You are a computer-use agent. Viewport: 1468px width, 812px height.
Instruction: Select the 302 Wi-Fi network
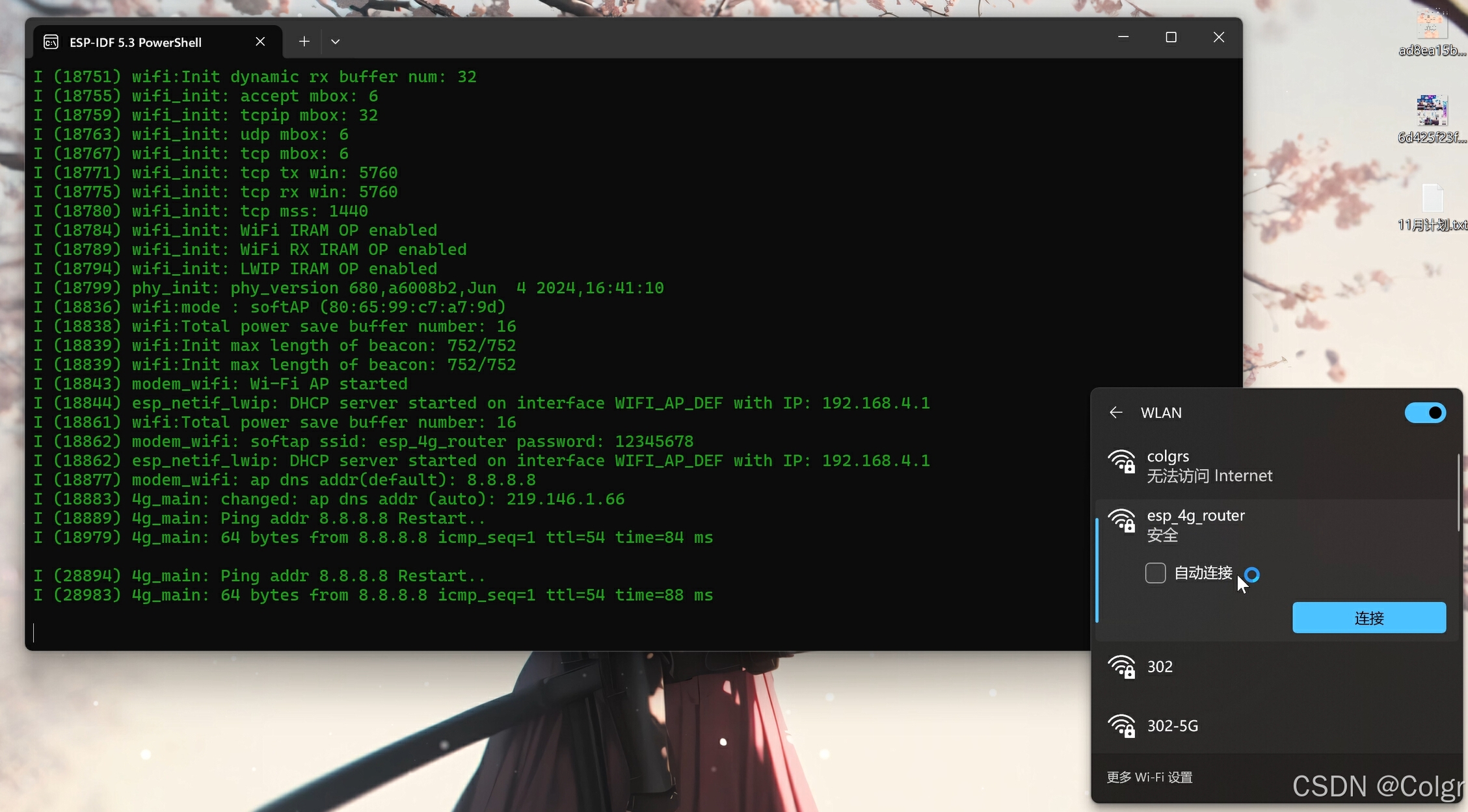point(1160,667)
